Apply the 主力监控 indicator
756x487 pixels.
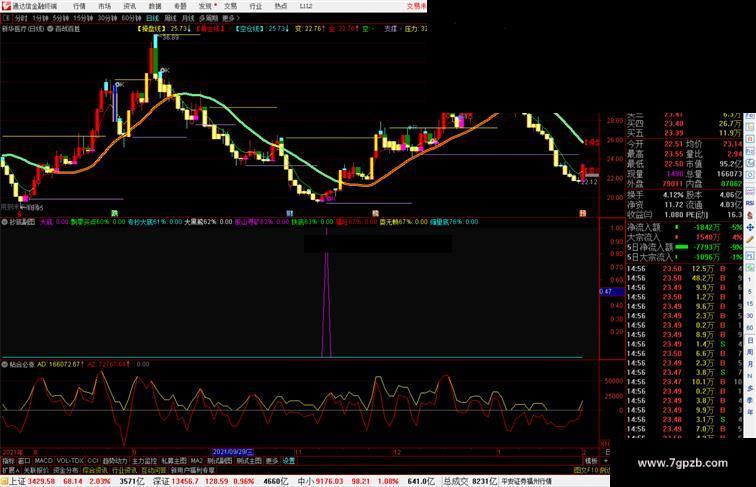[x=145, y=461]
